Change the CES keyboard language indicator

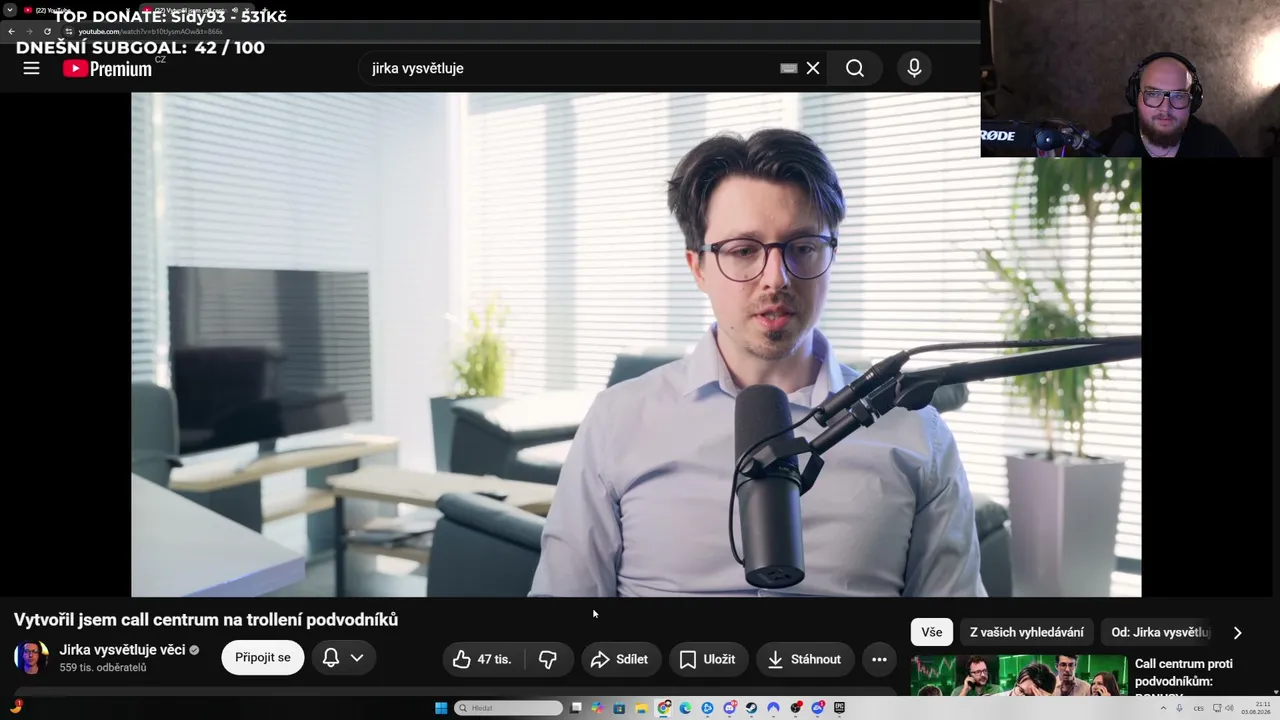[1198, 708]
